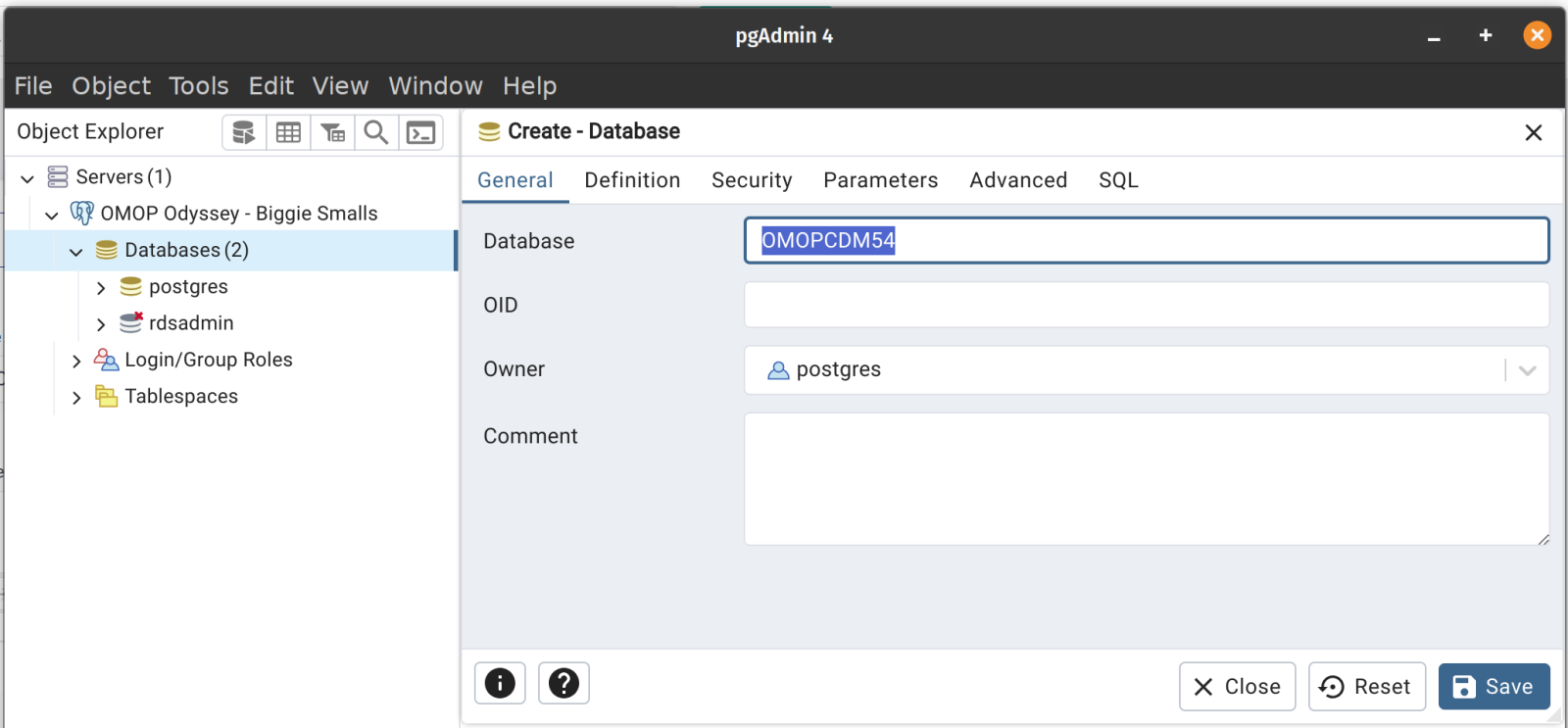
Task: Save the new database
Action: click(1494, 687)
